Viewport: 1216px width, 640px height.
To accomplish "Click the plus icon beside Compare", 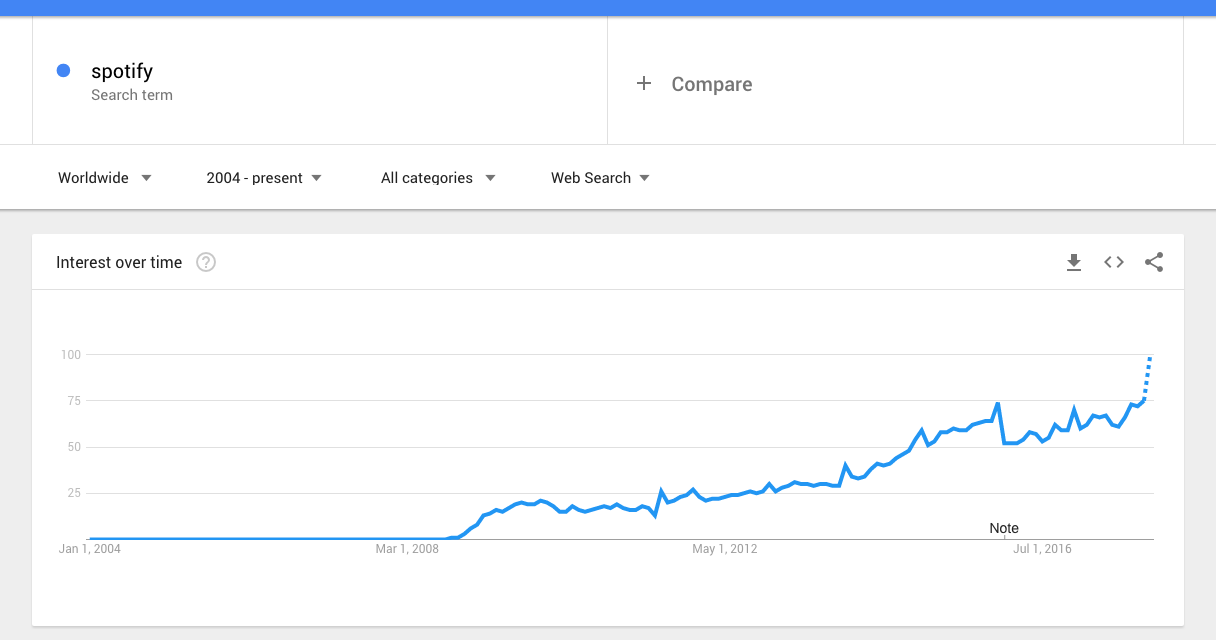I will (644, 84).
